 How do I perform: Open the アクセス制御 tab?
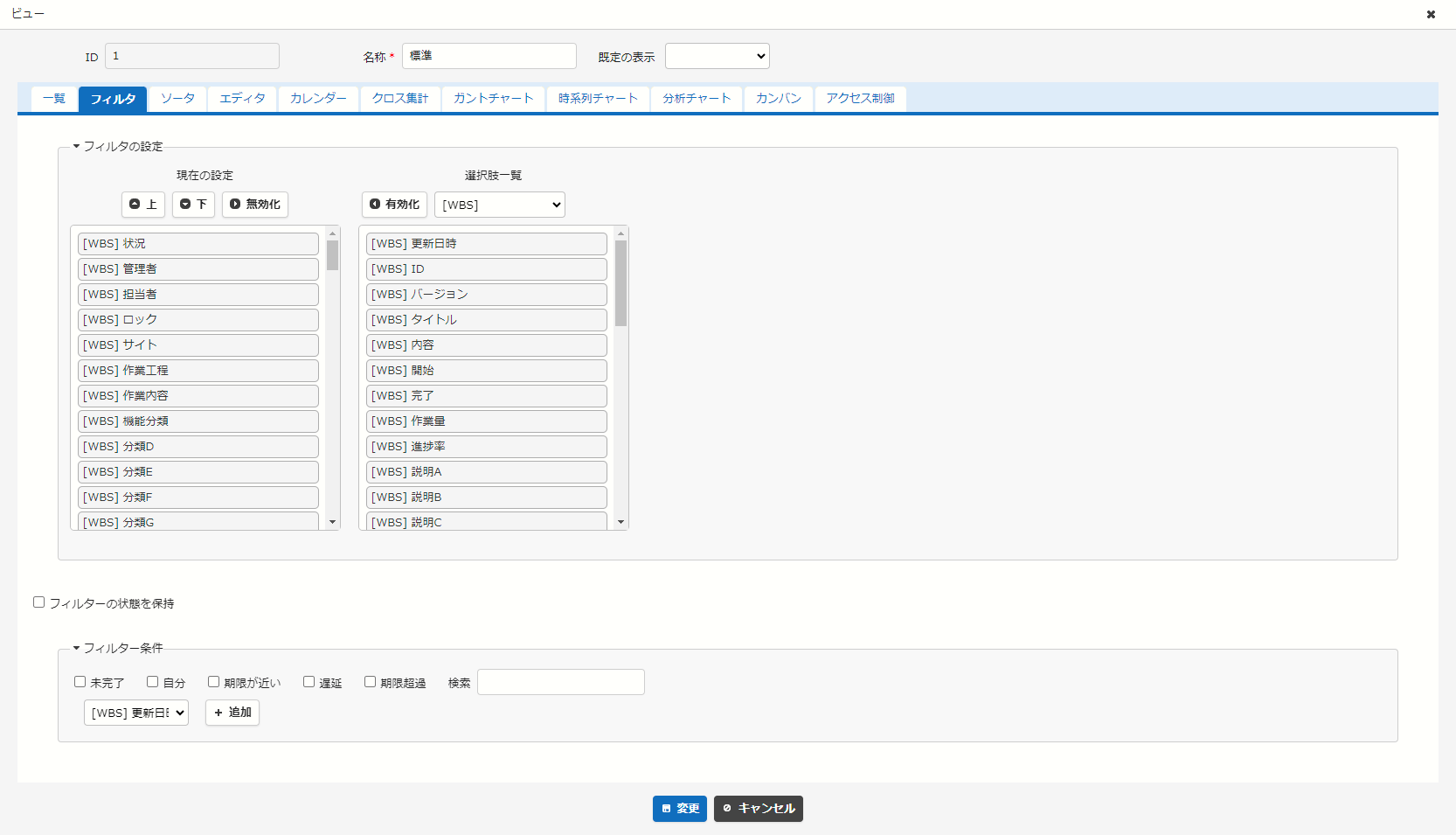860,99
